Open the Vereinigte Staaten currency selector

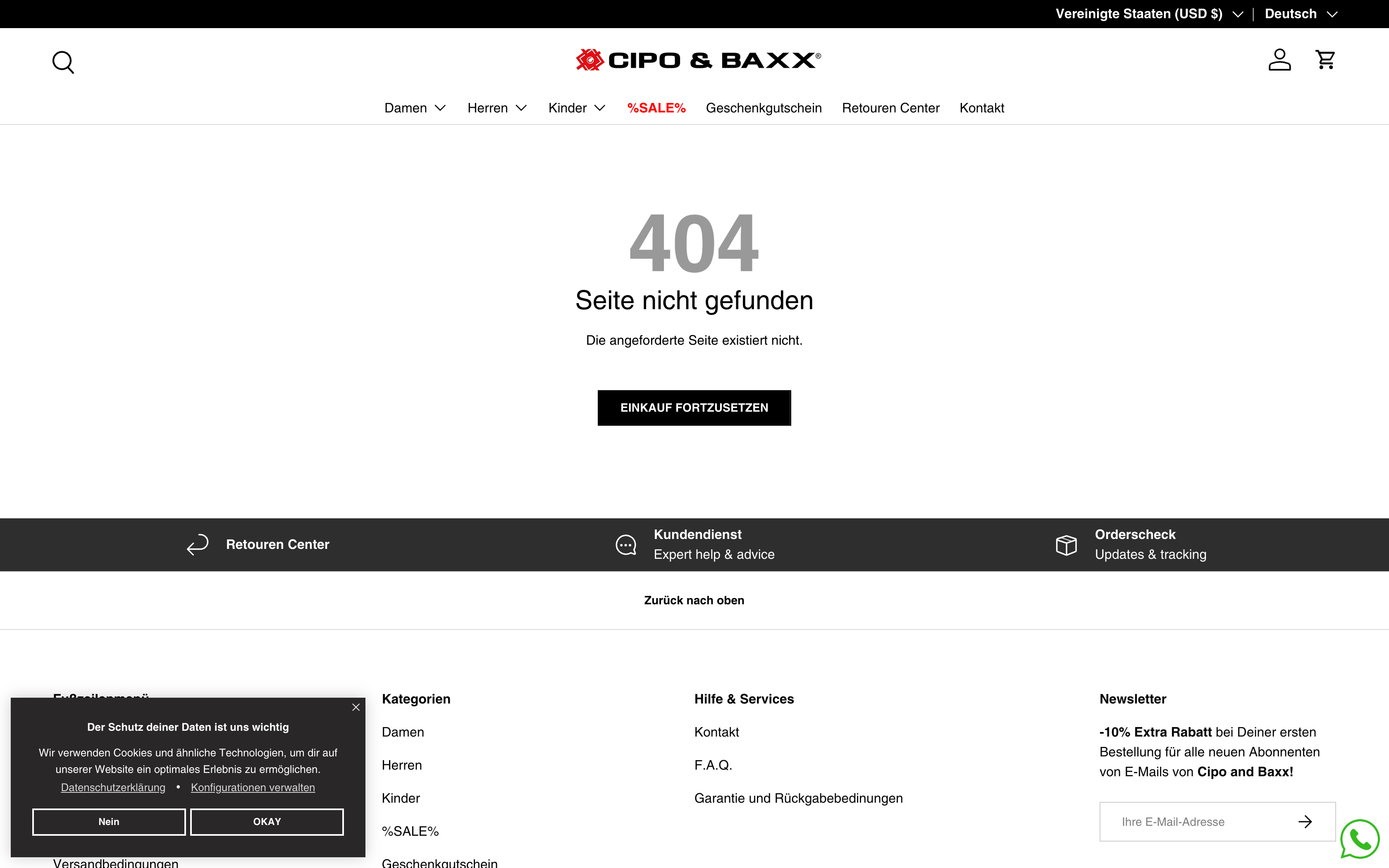[1148, 13]
